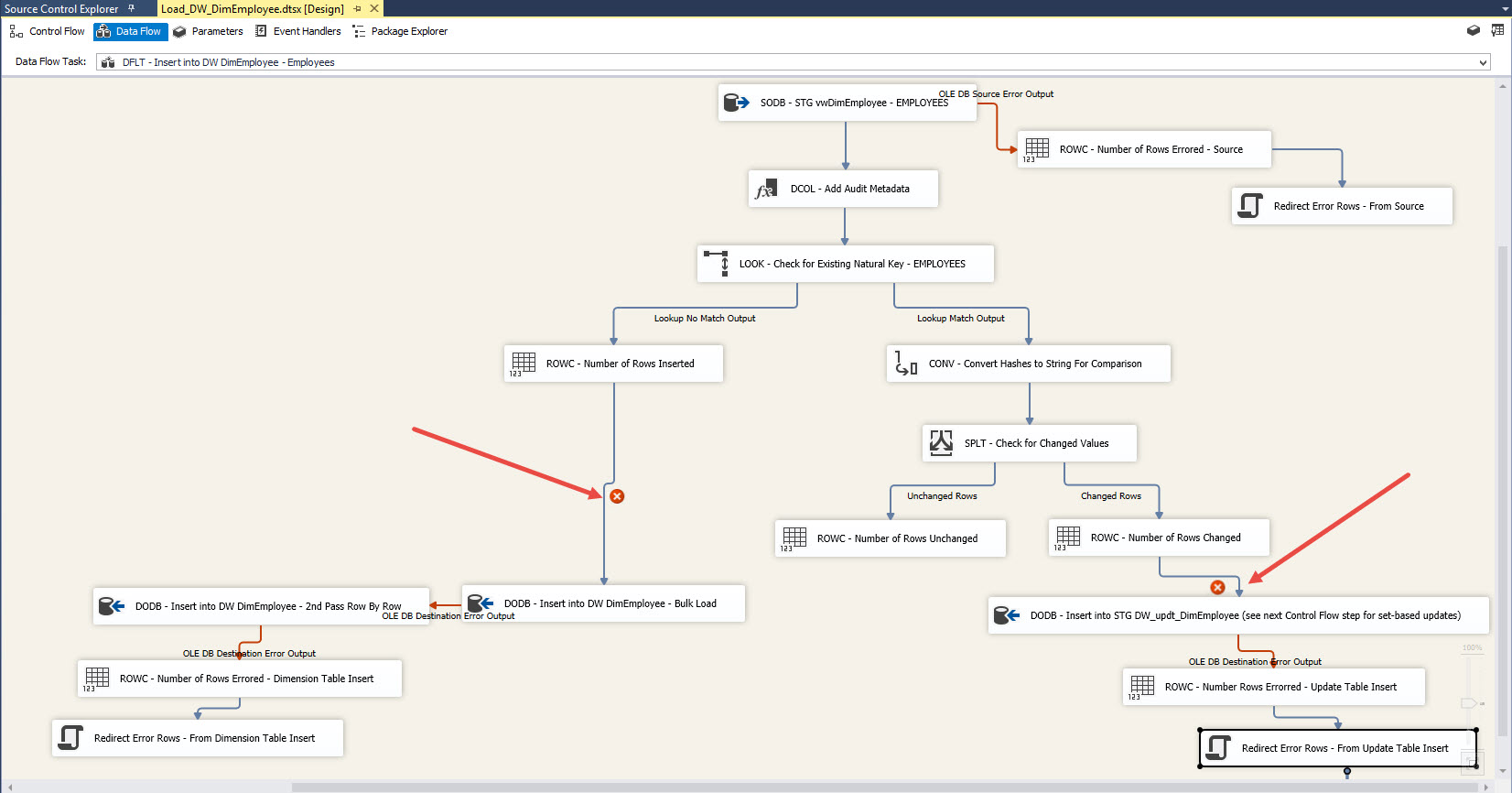Click error marker on Rows Inserted path
The width and height of the screenshot is (1512, 793).
(617, 496)
